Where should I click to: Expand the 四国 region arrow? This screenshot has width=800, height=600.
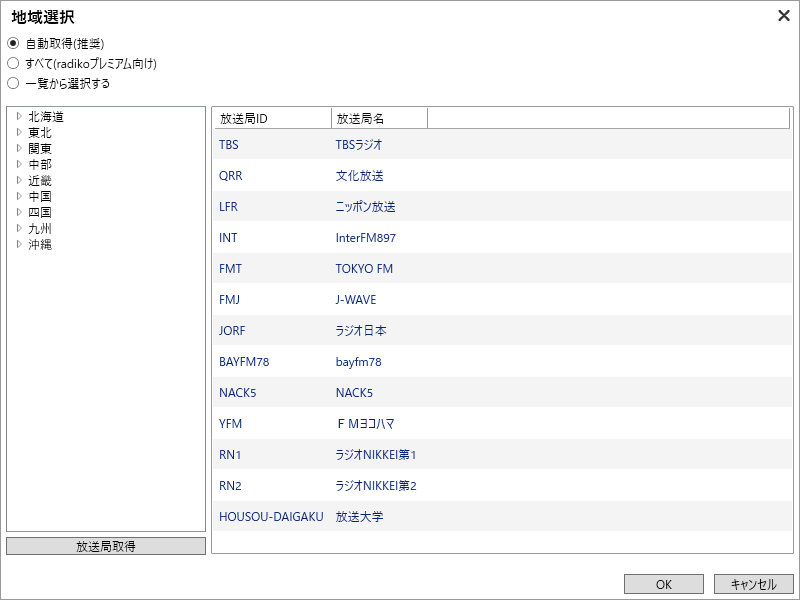[19, 212]
